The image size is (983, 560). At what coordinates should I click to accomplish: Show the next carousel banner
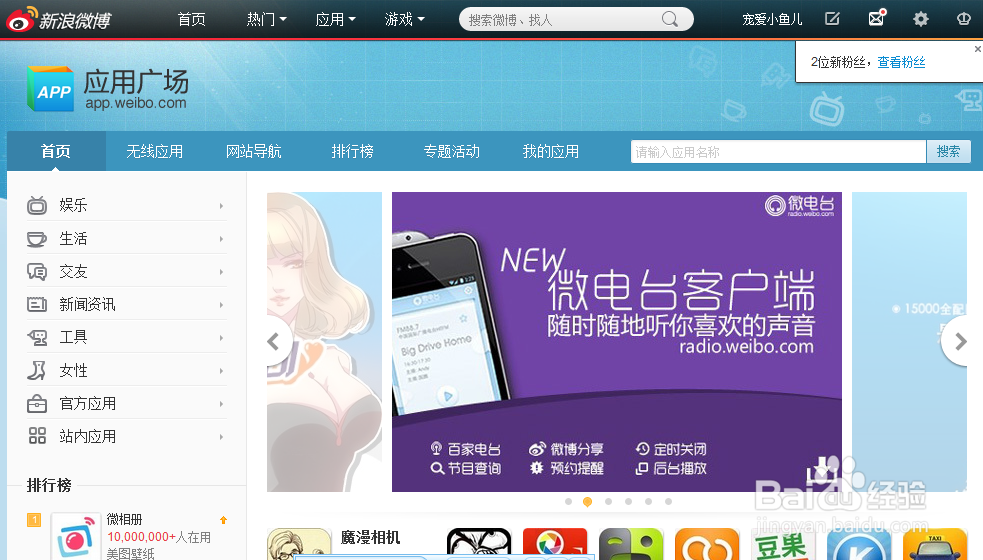pos(957,342)
